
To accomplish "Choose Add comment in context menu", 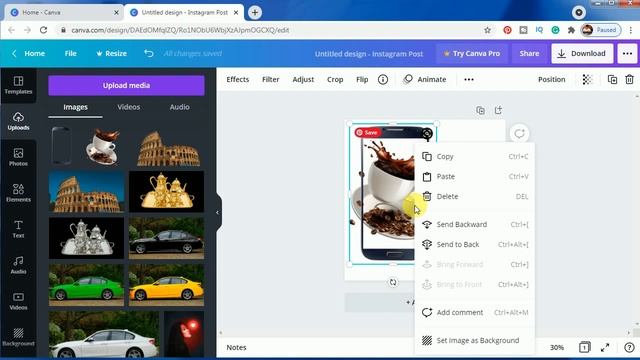I will [x=474, y=313].
